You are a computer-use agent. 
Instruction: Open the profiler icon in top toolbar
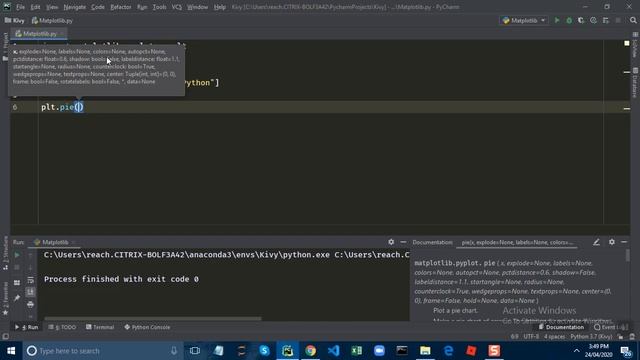[x=593, y=20]
